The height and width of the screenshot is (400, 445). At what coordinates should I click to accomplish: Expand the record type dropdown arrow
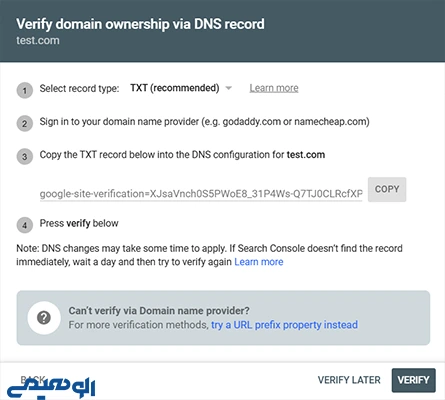(229, 88)
